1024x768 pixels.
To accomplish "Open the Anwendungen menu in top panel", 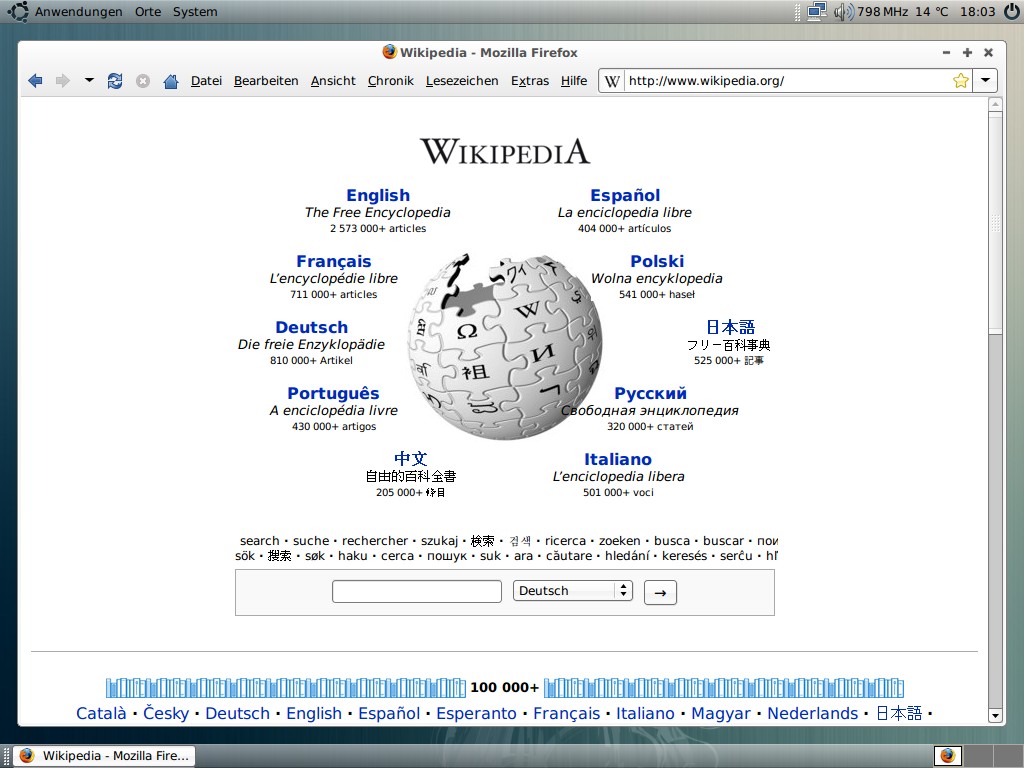I will pos(78,12).
